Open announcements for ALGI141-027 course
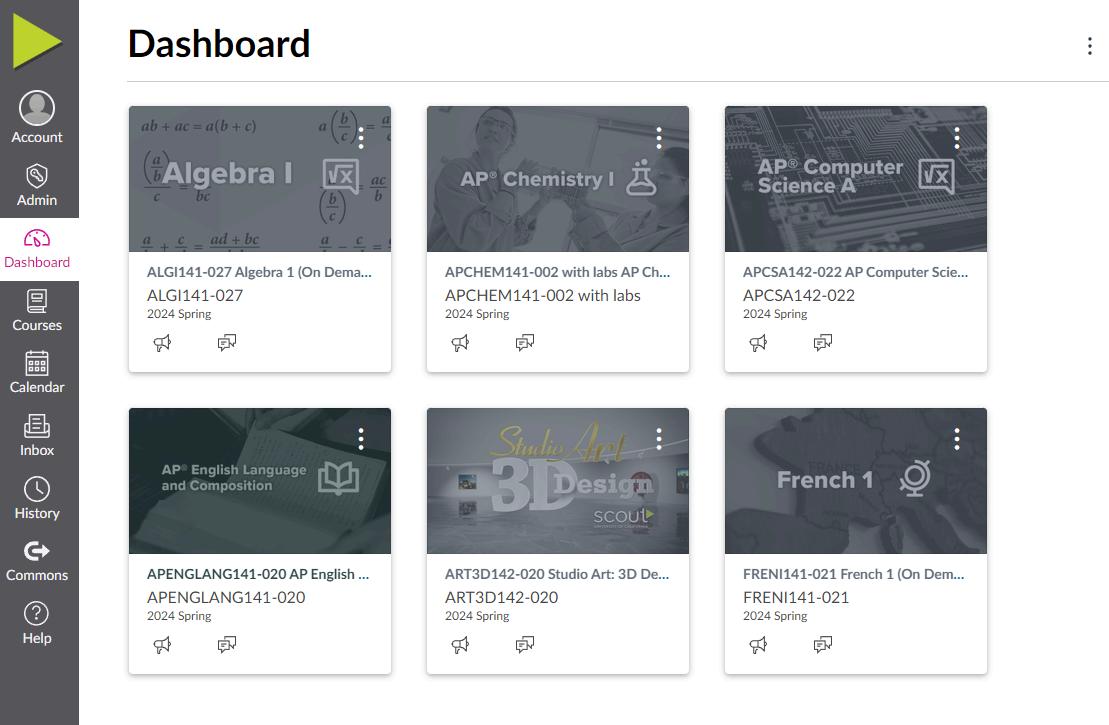 [x=163, y=343]
